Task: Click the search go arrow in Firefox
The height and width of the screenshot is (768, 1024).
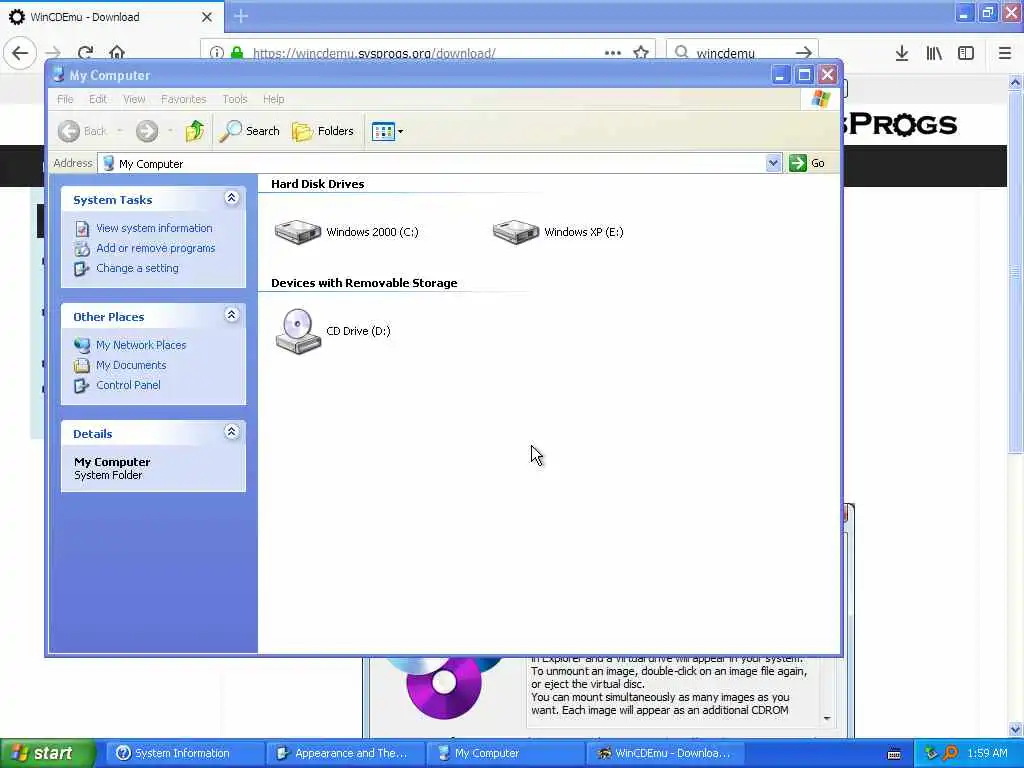Action: click(804, 52)
